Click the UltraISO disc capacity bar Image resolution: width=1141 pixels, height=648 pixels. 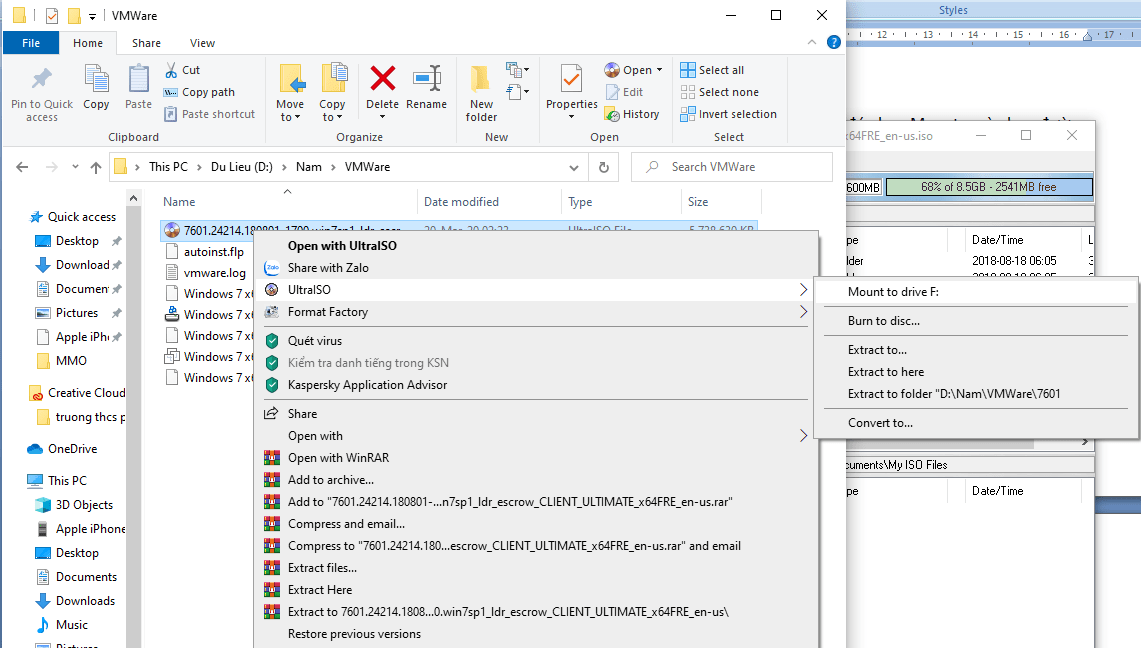pyautogui.click(x=990, y=187)
